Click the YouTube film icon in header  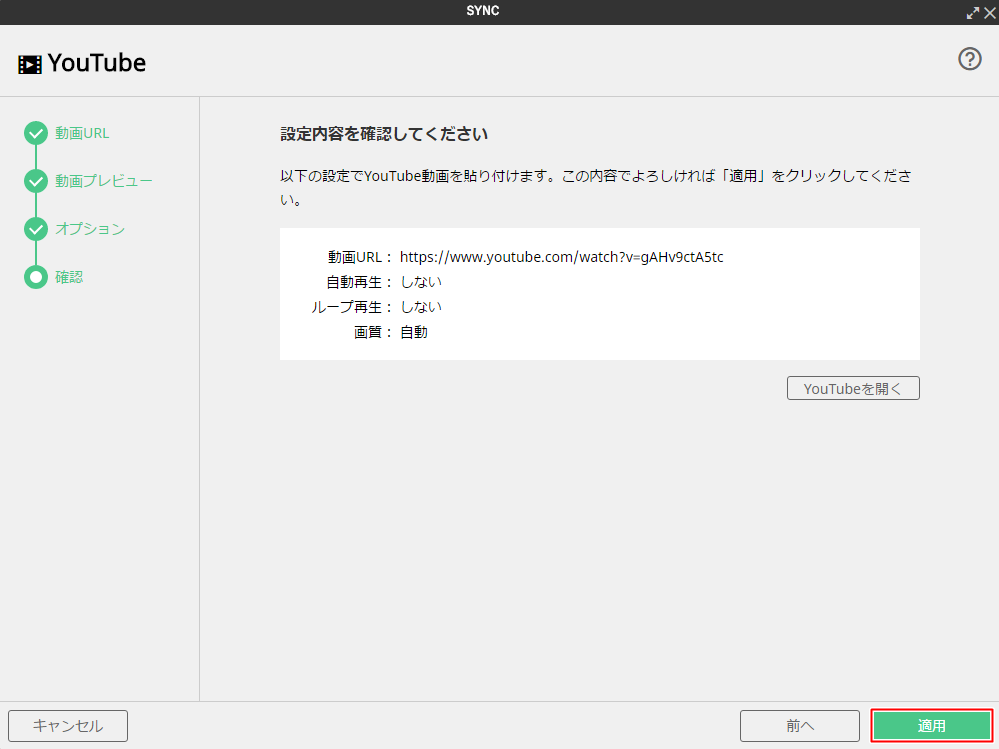(29, 64)
